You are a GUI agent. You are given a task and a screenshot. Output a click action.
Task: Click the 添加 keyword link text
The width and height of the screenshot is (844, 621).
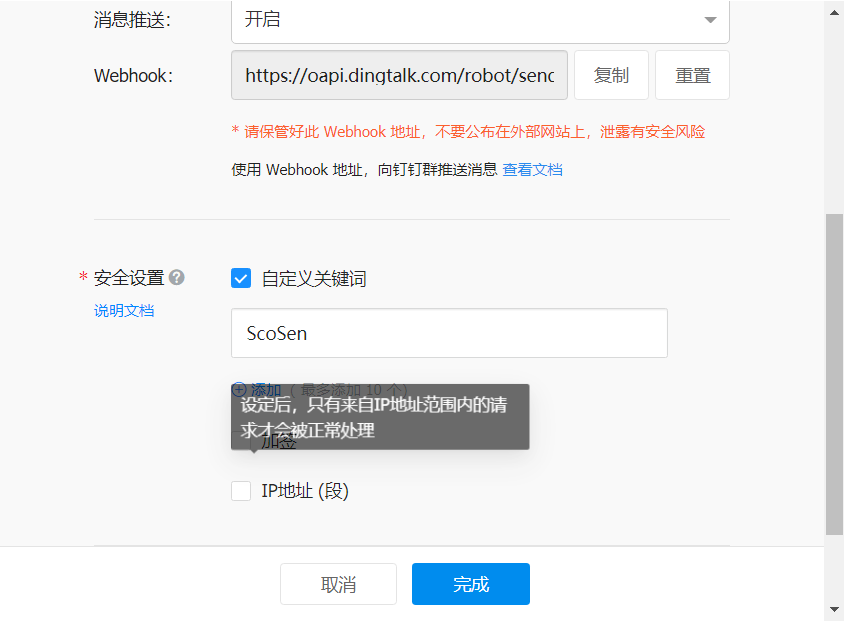tap(266, 389)
